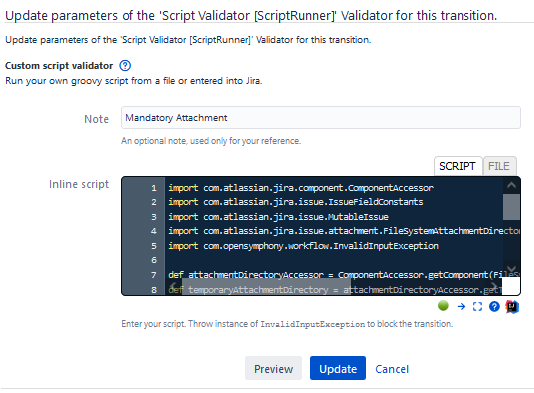The height and width of the screenshot is (393, 534).
Task: Click the Cancel link
Action: tap(392, 369)
